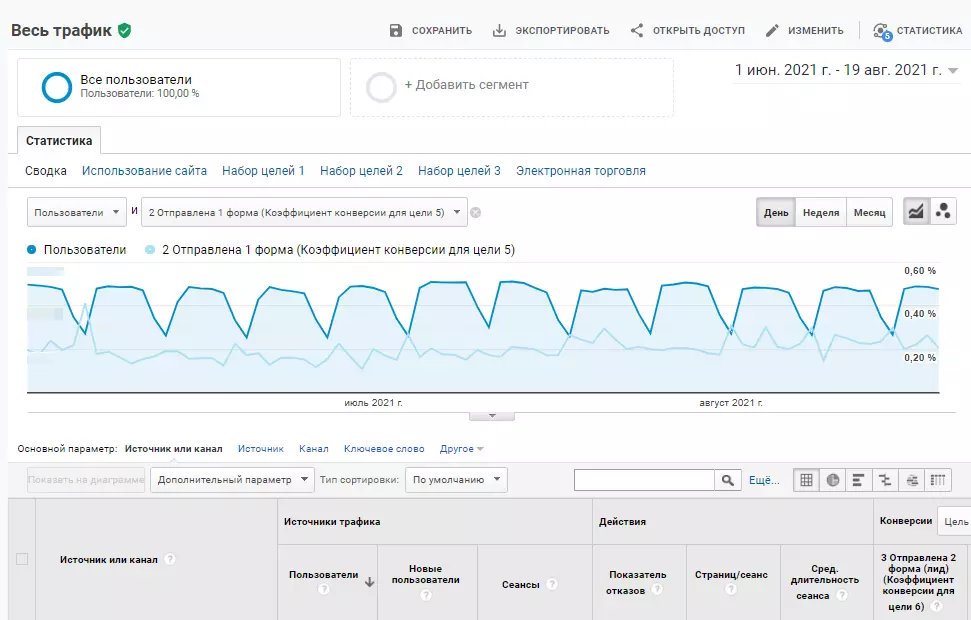971x620 pixels.
Task: Open help icon for Сред. длительность сеанса
Action: click(x=842, y=595)
